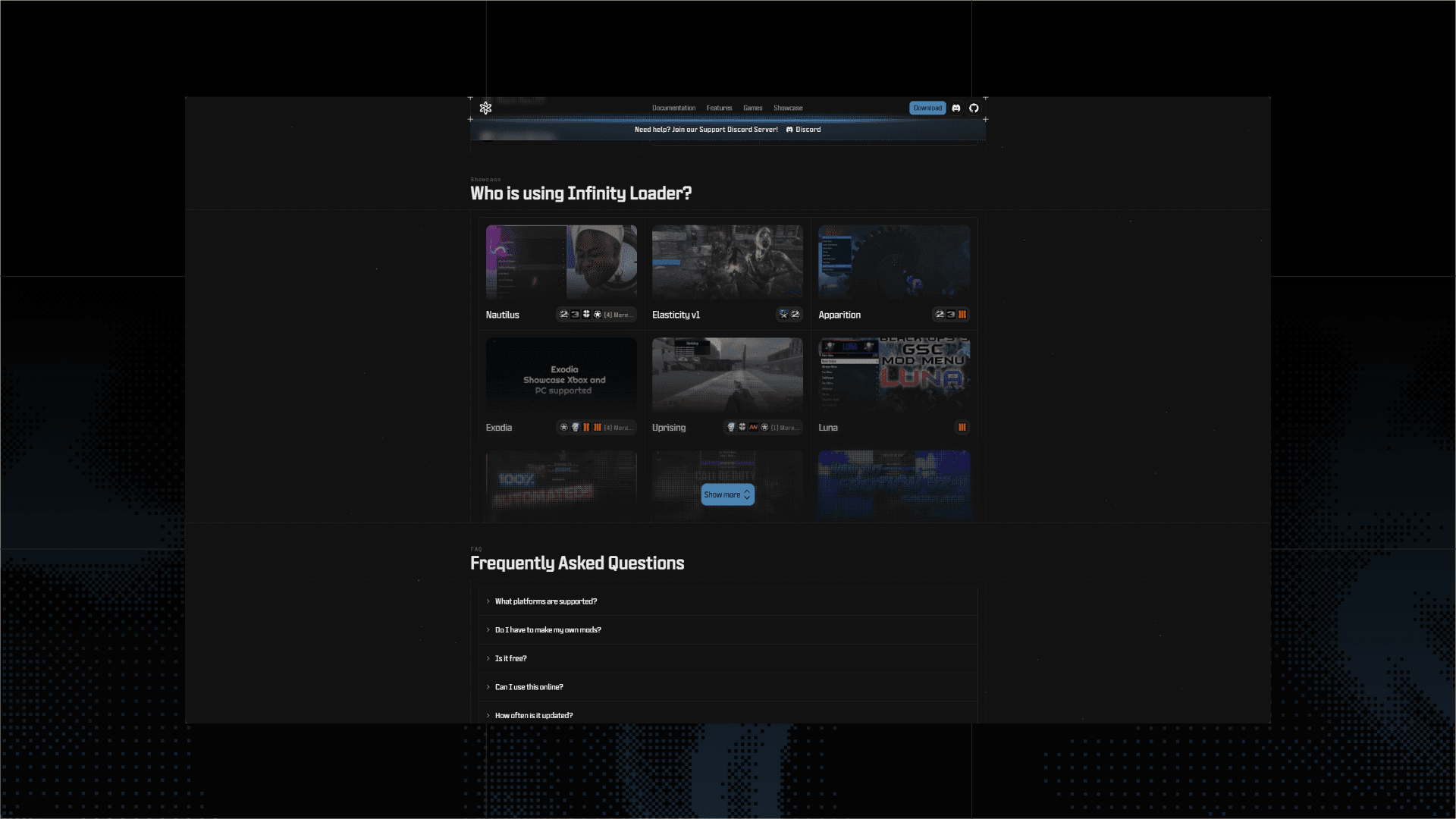Click the Infinity Loader logo in the navbar
1456x819 pixels.
coord(486,108)
